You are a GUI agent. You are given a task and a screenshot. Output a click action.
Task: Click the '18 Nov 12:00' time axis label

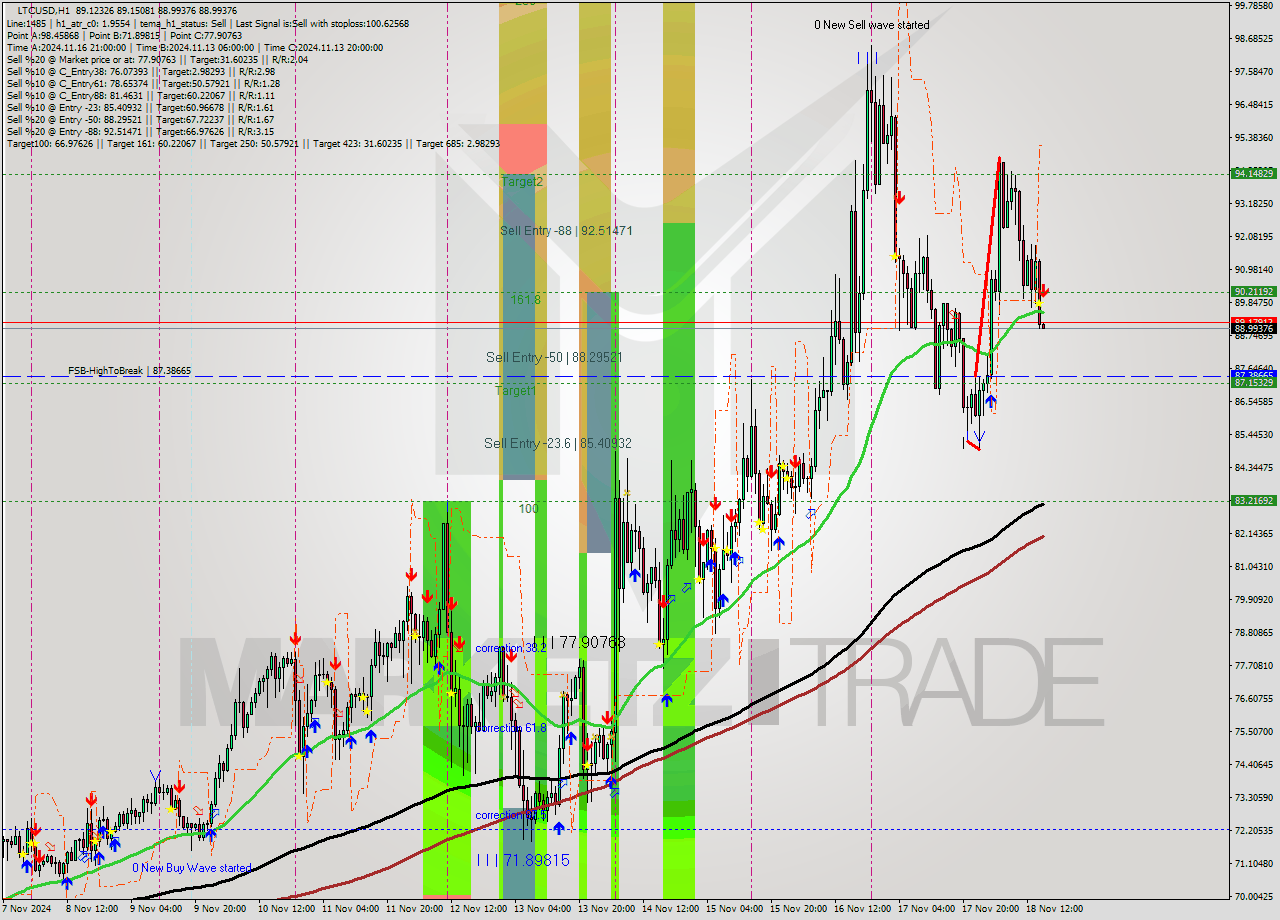coord(1056,910)
